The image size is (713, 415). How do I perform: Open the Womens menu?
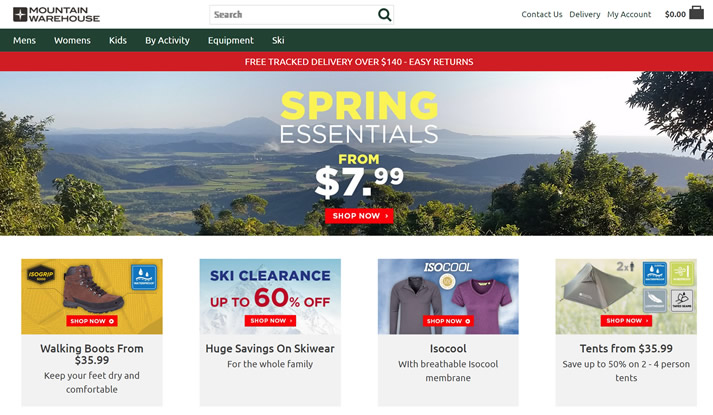pyautogui.click(x=72, y=41)
